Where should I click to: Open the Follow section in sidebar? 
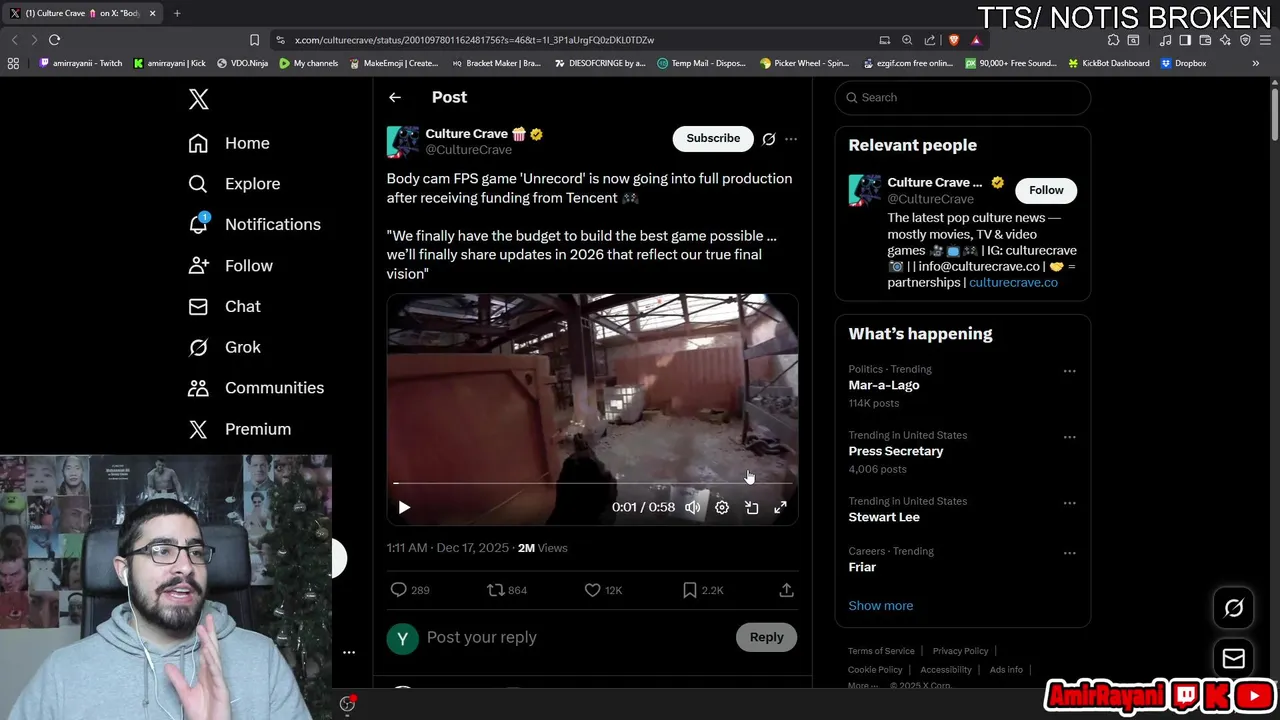[230, 266]
